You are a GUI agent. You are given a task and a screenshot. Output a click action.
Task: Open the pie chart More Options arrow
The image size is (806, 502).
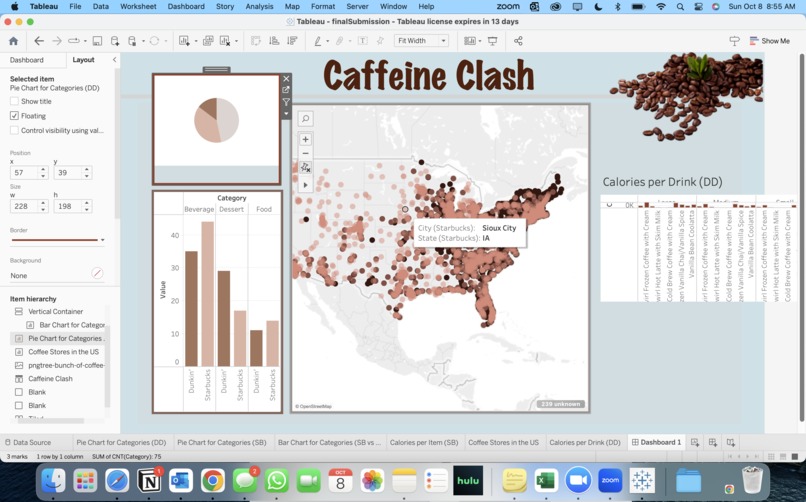pyautogui.click(x=286, y=114)
